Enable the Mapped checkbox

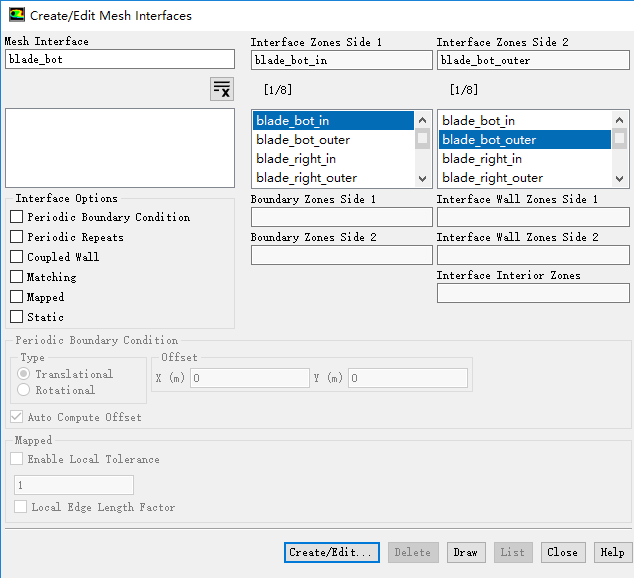coord(17,297)
